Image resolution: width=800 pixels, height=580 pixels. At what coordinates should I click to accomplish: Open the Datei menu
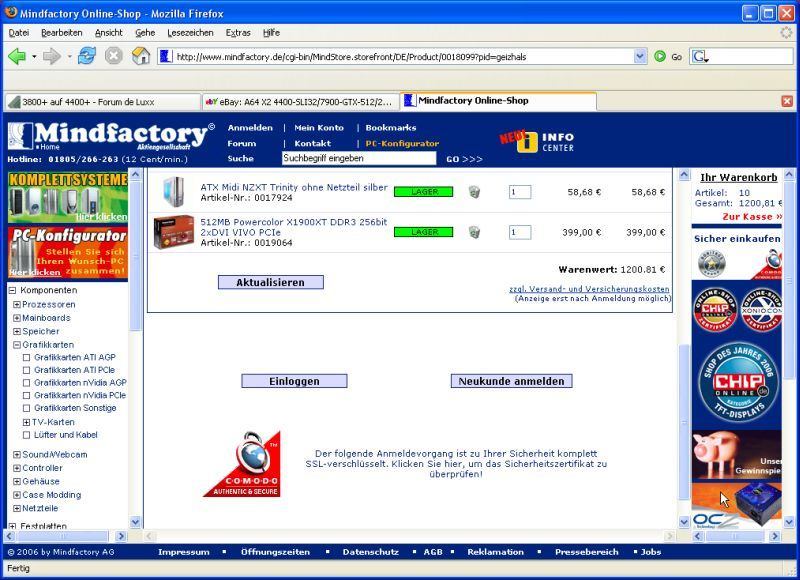pos(18,33)
